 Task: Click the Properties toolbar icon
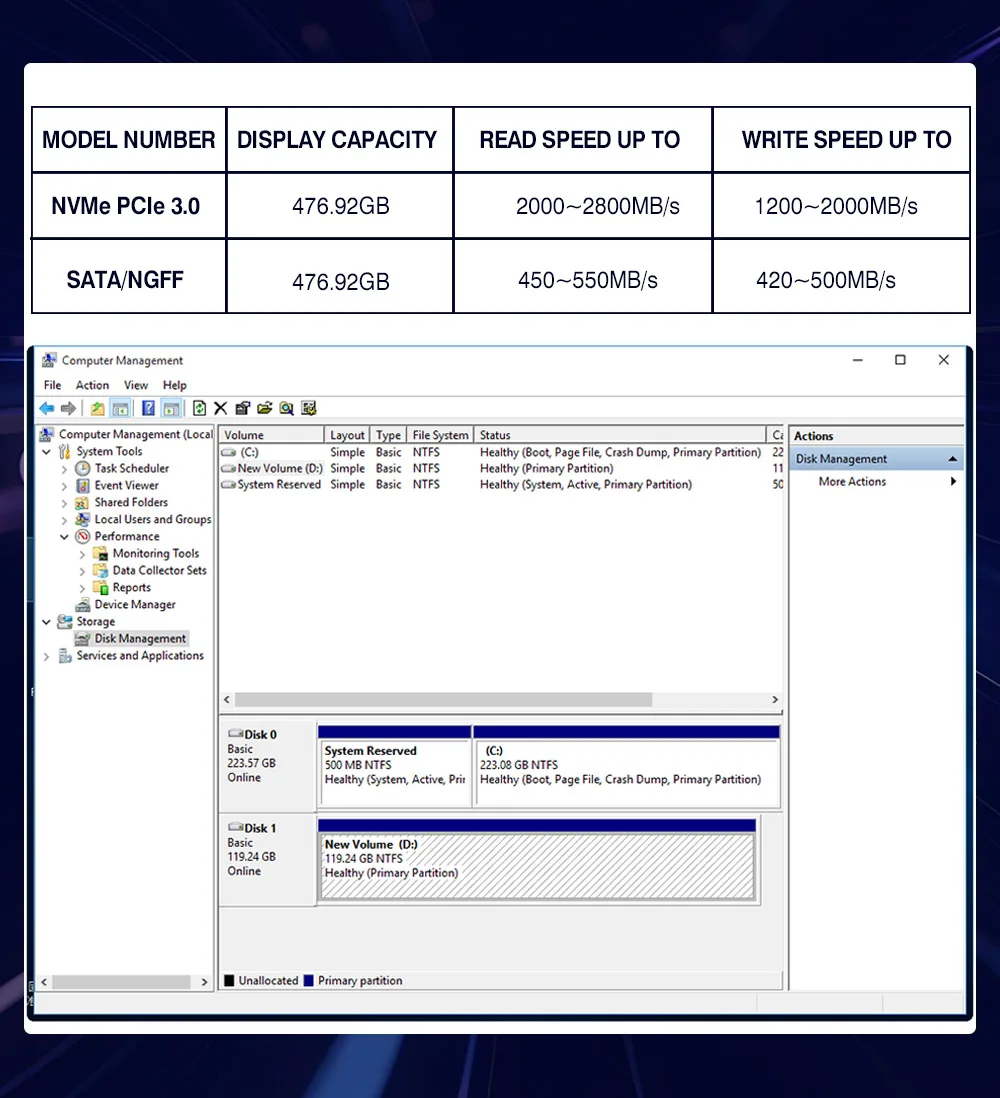[x=243, y=408]
